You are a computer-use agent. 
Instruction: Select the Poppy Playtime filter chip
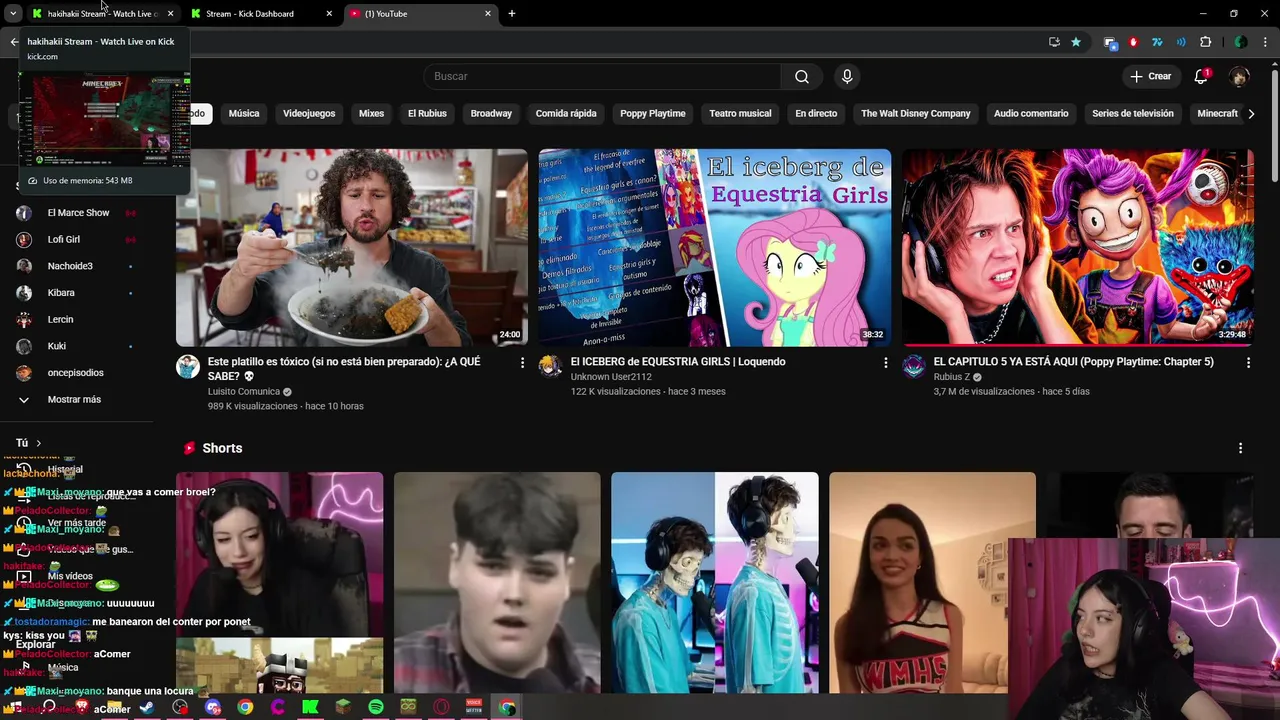(x=653, y=114)
